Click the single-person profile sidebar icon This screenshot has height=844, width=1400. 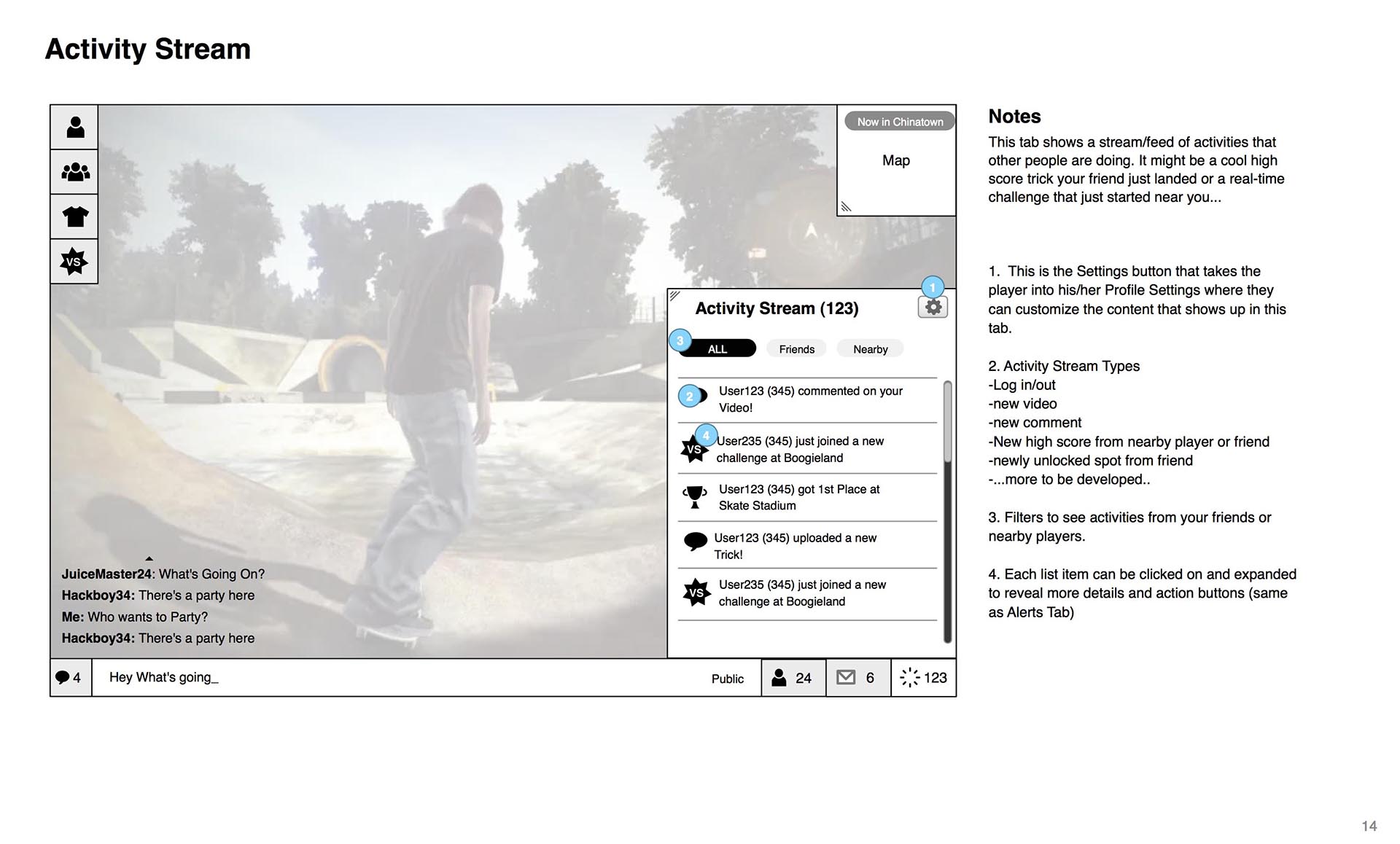(75, 128)
